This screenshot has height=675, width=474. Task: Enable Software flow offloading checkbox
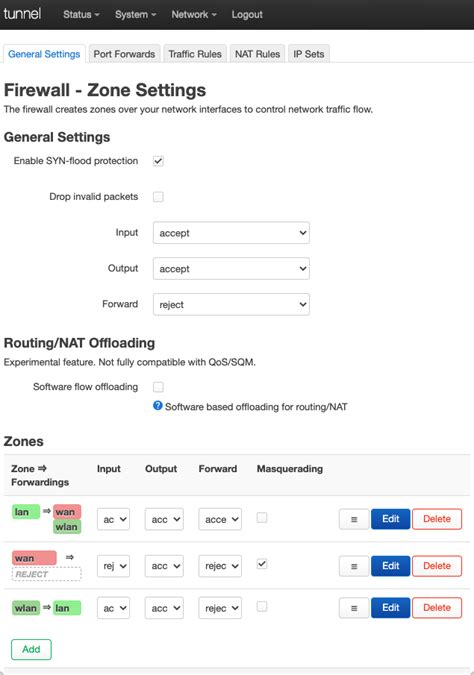(158, 387)
